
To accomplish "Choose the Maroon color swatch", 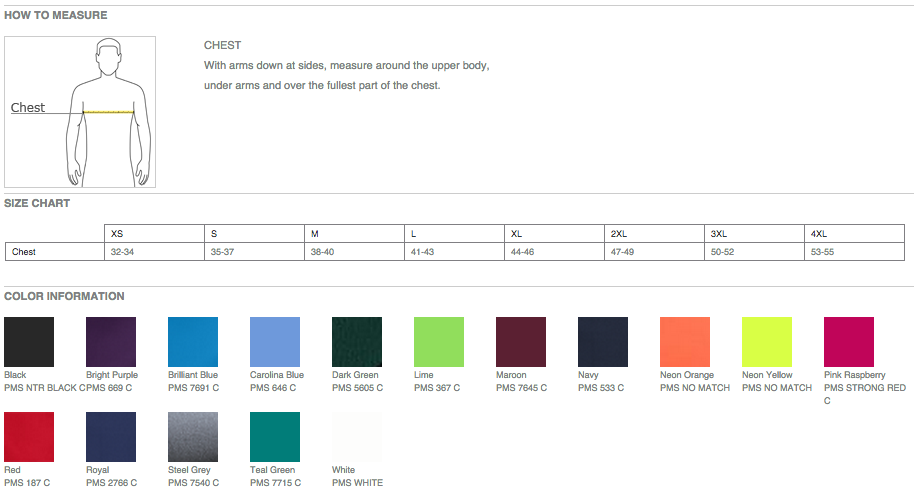I will coord(521,342).
